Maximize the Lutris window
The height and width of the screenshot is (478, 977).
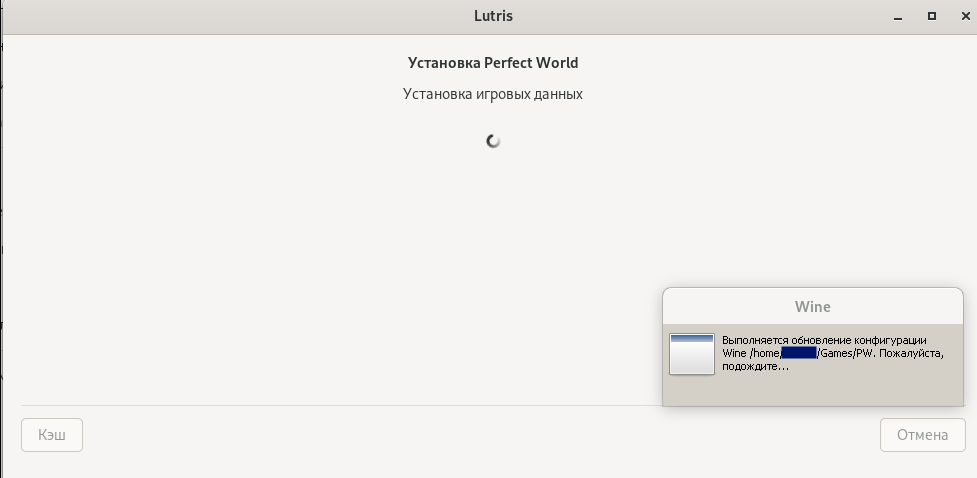(932, 17)
